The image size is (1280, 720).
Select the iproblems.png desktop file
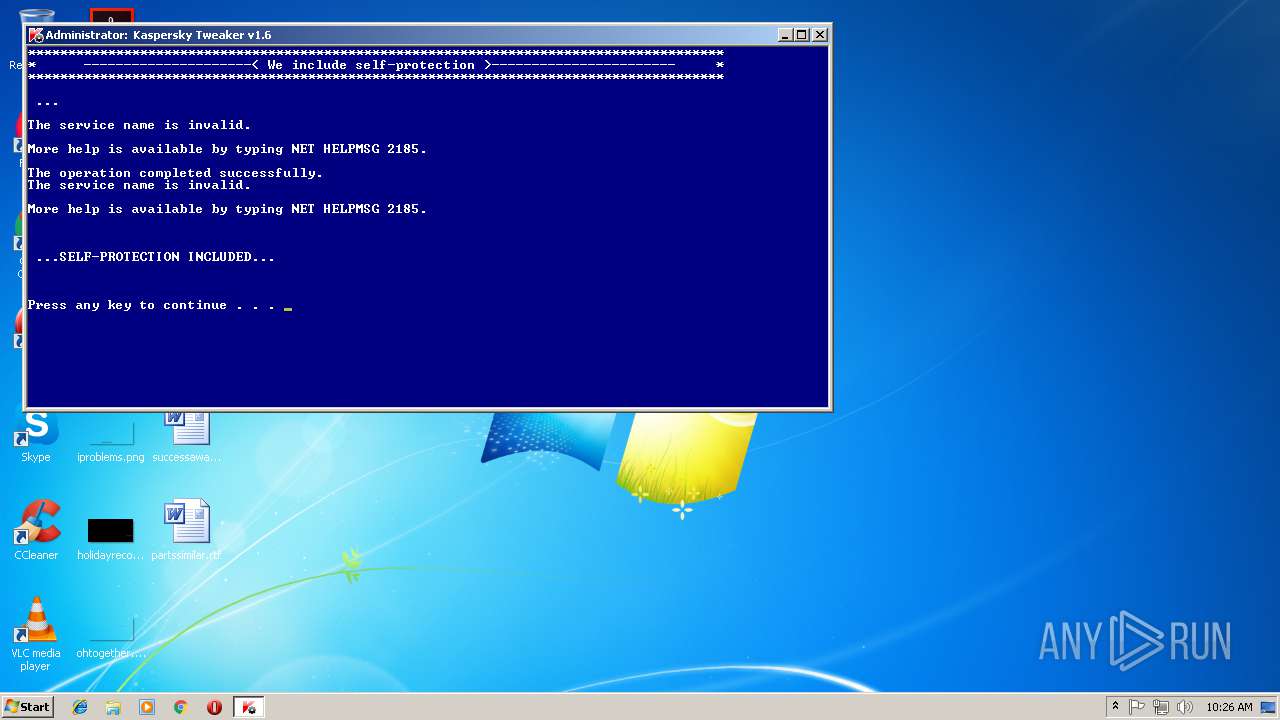click(110, 437)
